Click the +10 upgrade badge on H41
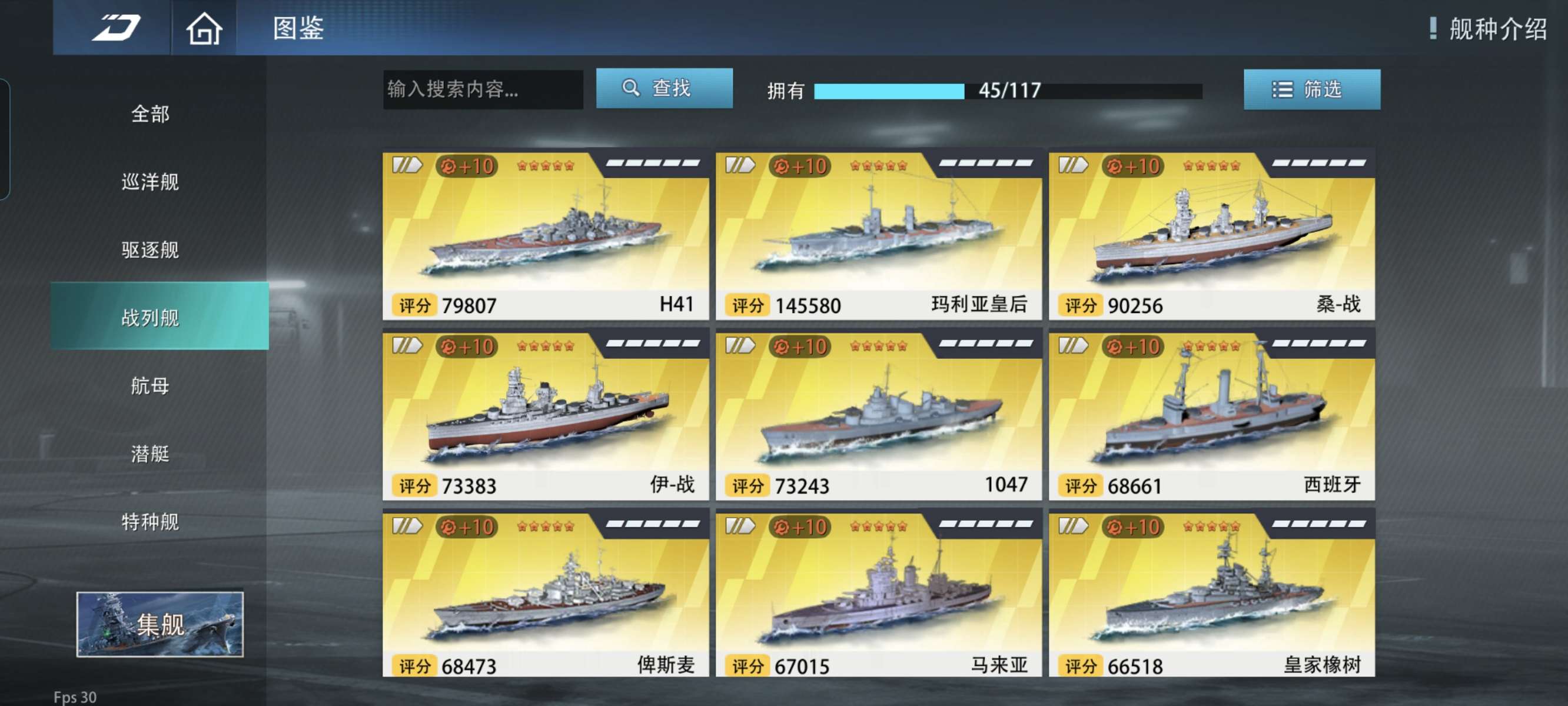The width and height of the screenshot is (1568, 706). (x=467, y=166)
